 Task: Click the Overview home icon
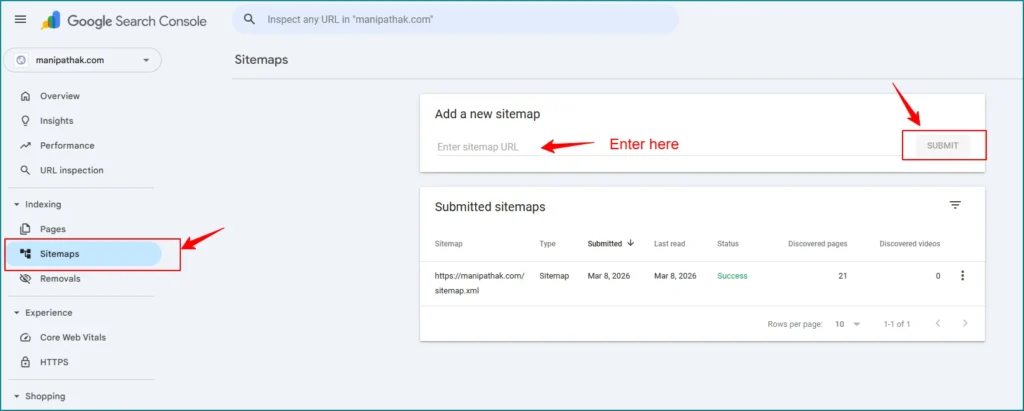tap(25, 96)
